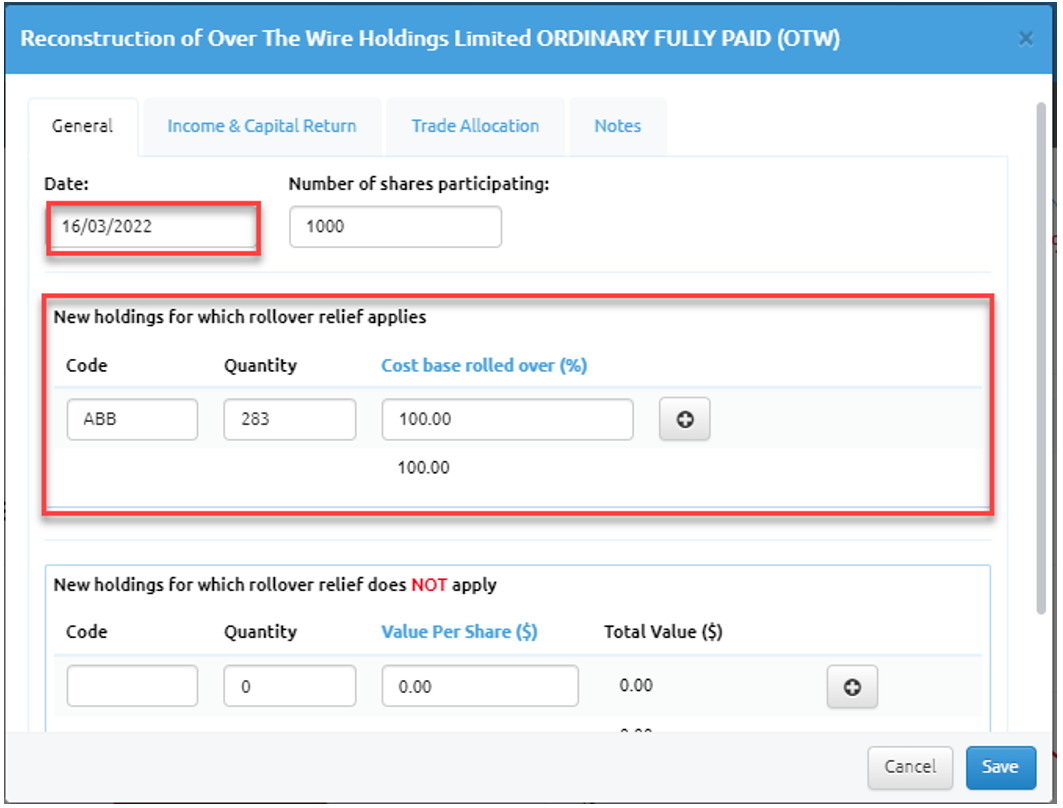Screen dimensions: 1063x808
Task: Click the Cost base rolled over (%) link
Action: point(484,366)
